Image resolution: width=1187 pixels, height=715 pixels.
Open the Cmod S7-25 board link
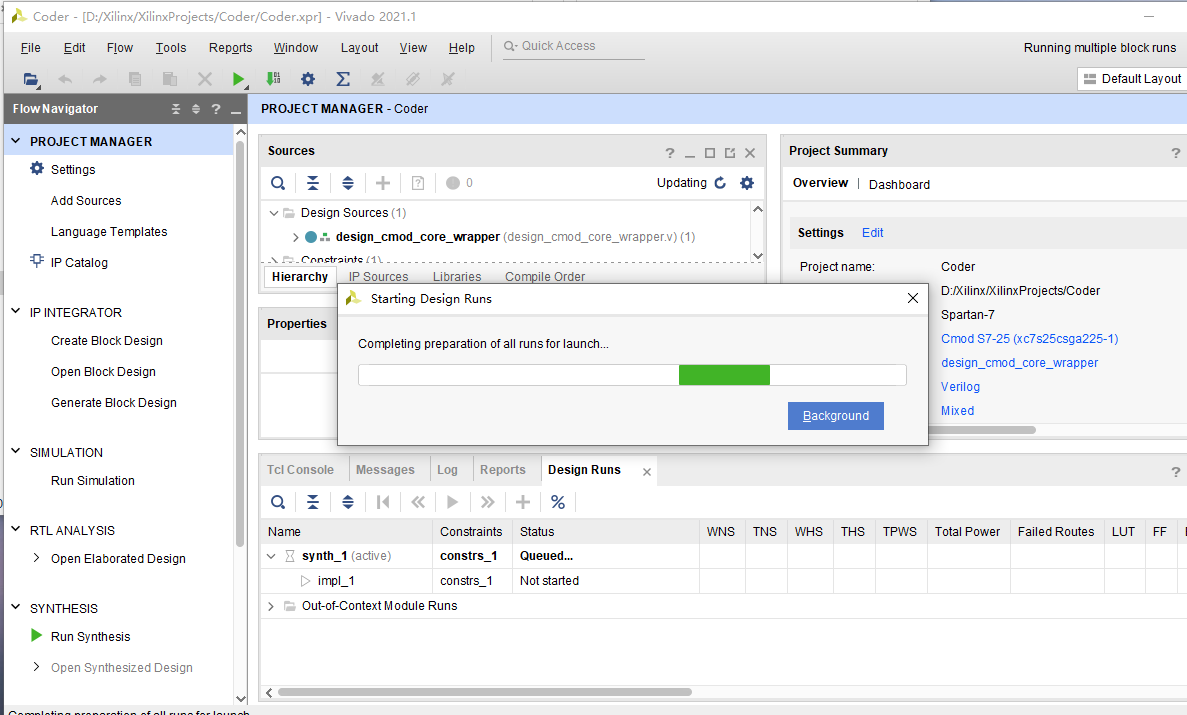click(x=1030, y=339)
